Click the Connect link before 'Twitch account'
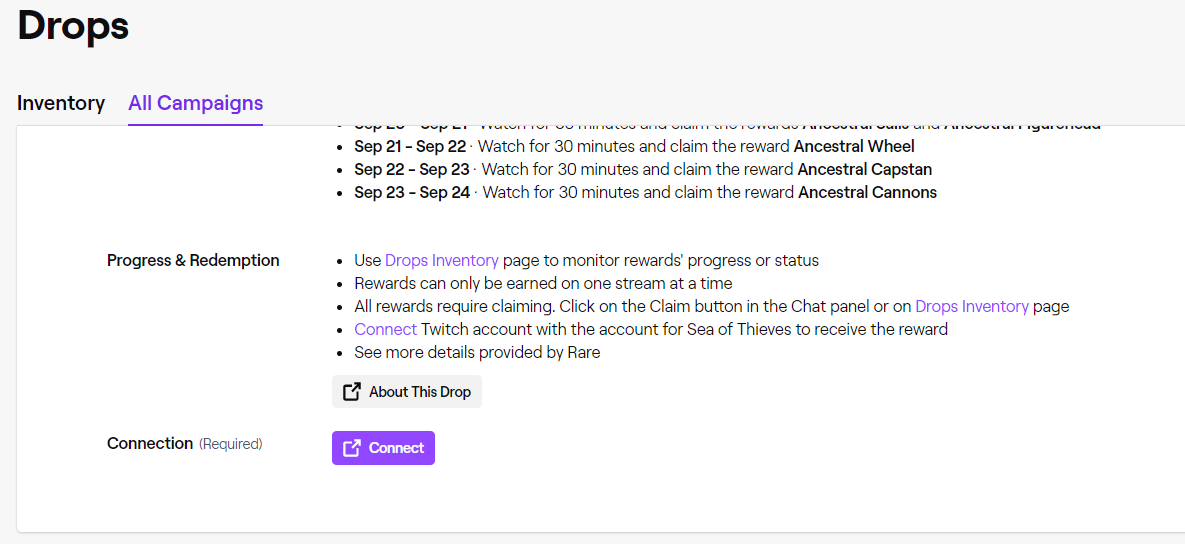 [385, 329]
